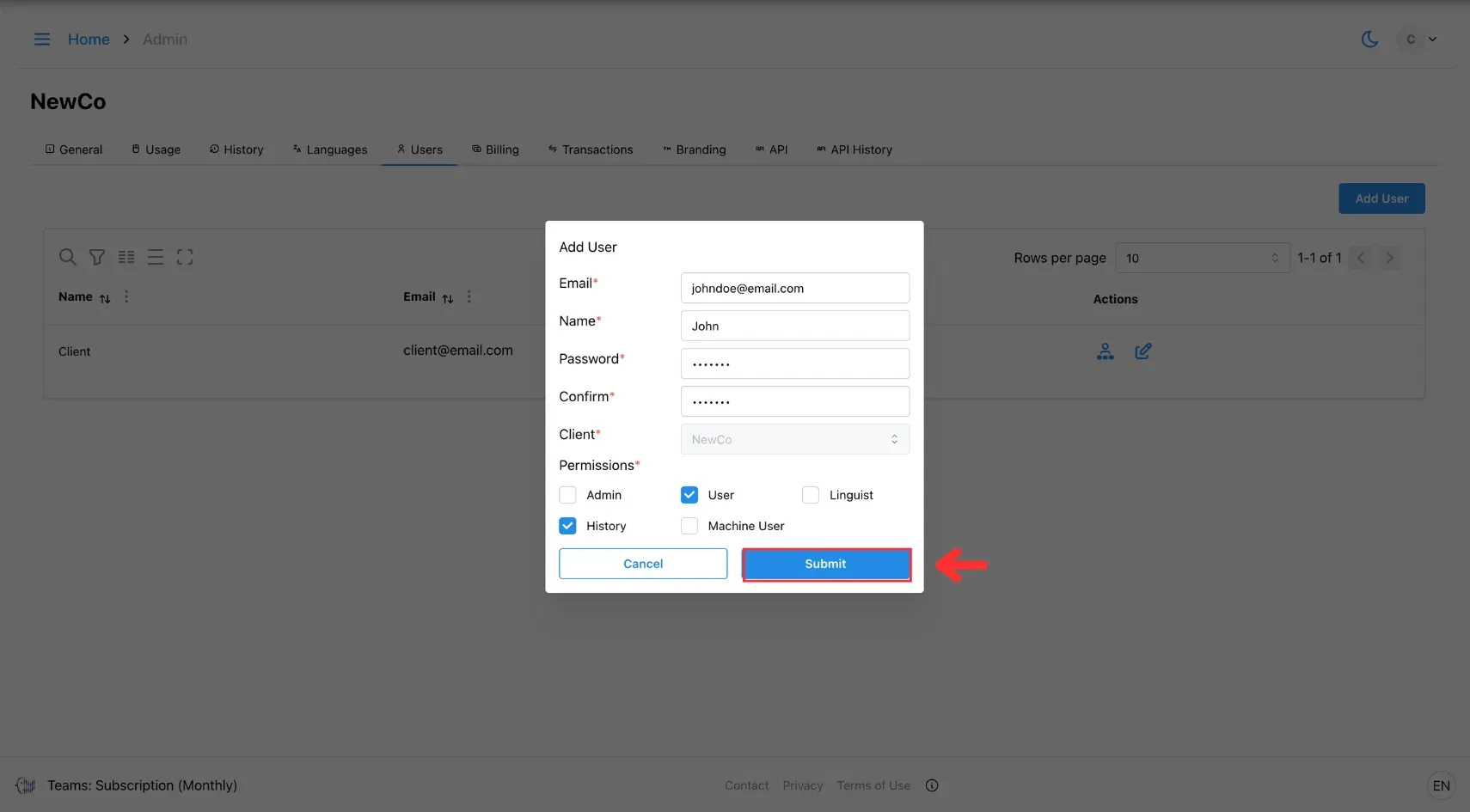Click the table search magnifier icon

click(67, 257)
